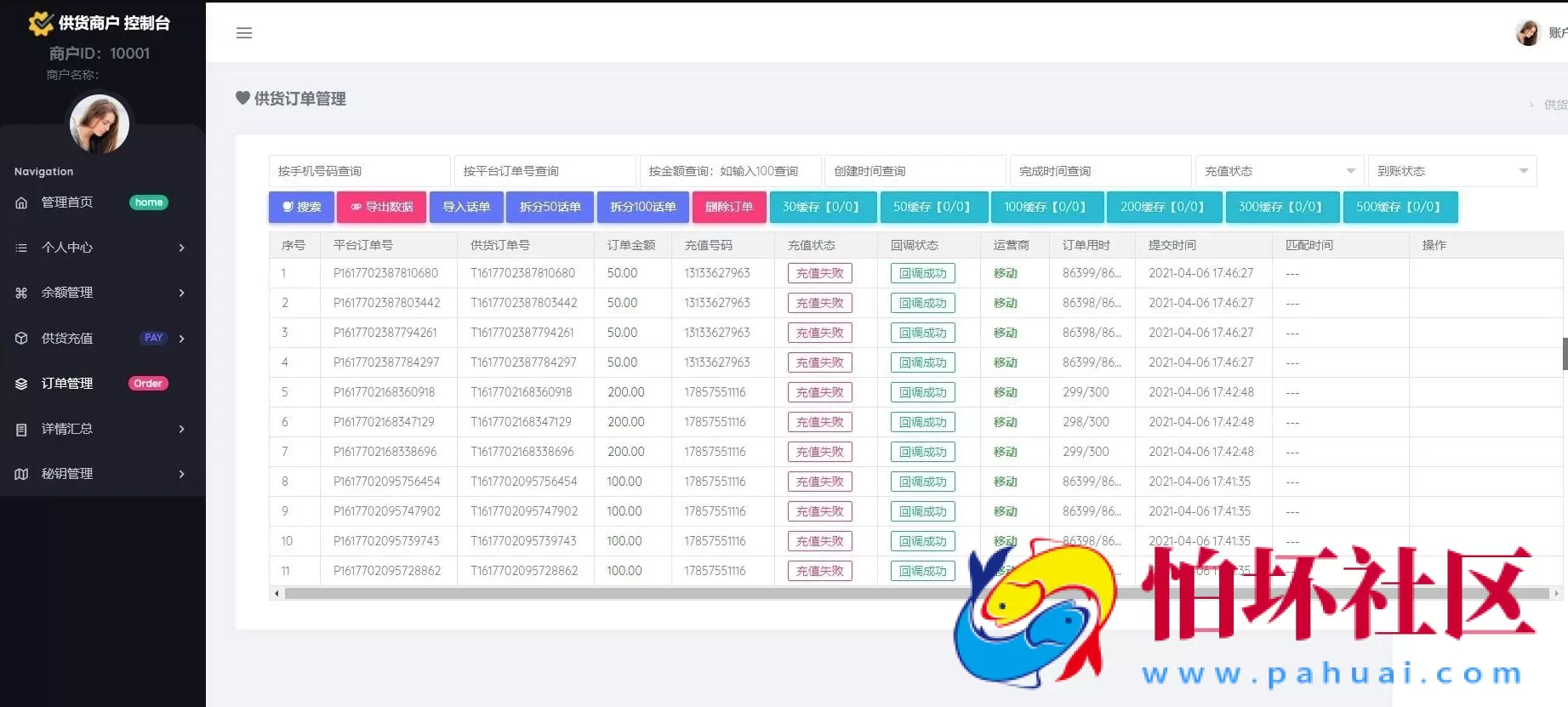Click the 导入话单 button
1568x707 pixels.
click(466, 207)
